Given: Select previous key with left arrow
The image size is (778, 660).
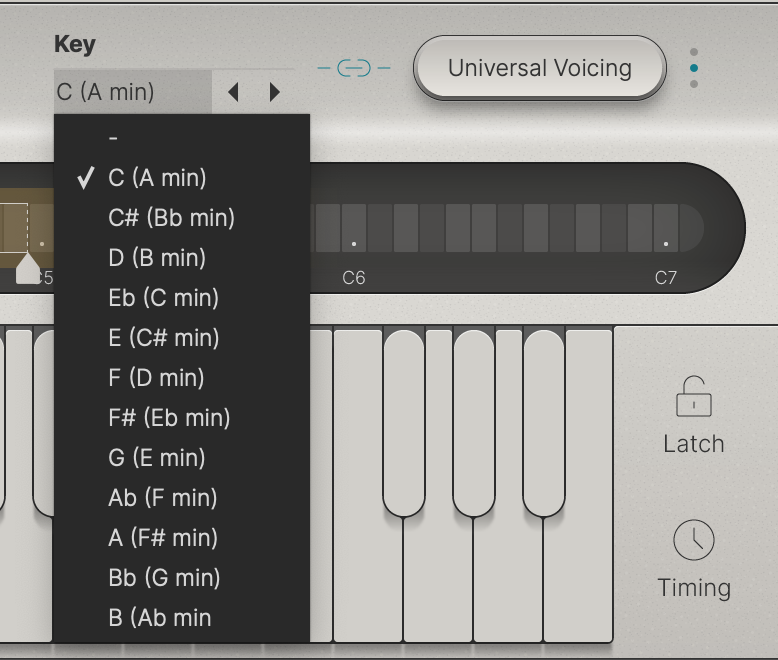Looking at the screenshot, I should [233, 92].
